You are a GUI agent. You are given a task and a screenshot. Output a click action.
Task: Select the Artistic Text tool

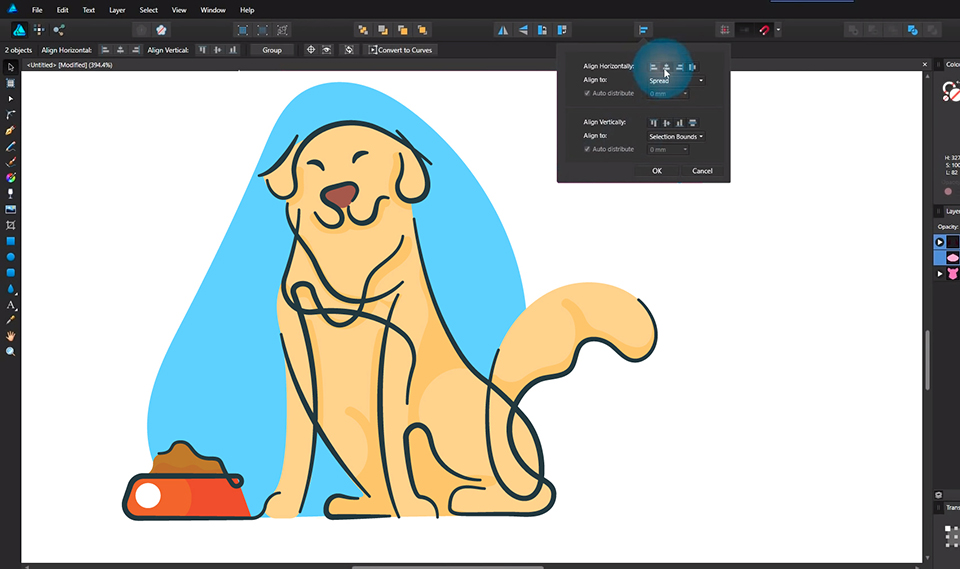click(10, 304)
